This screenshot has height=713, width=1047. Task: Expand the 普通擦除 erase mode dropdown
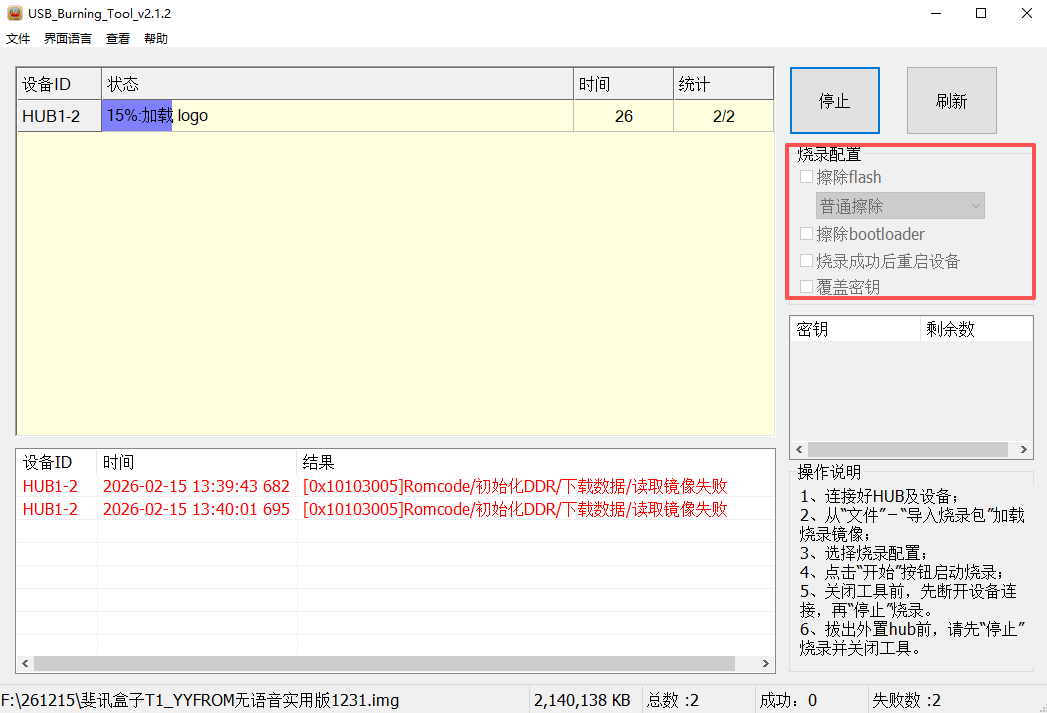click(900, 206)
